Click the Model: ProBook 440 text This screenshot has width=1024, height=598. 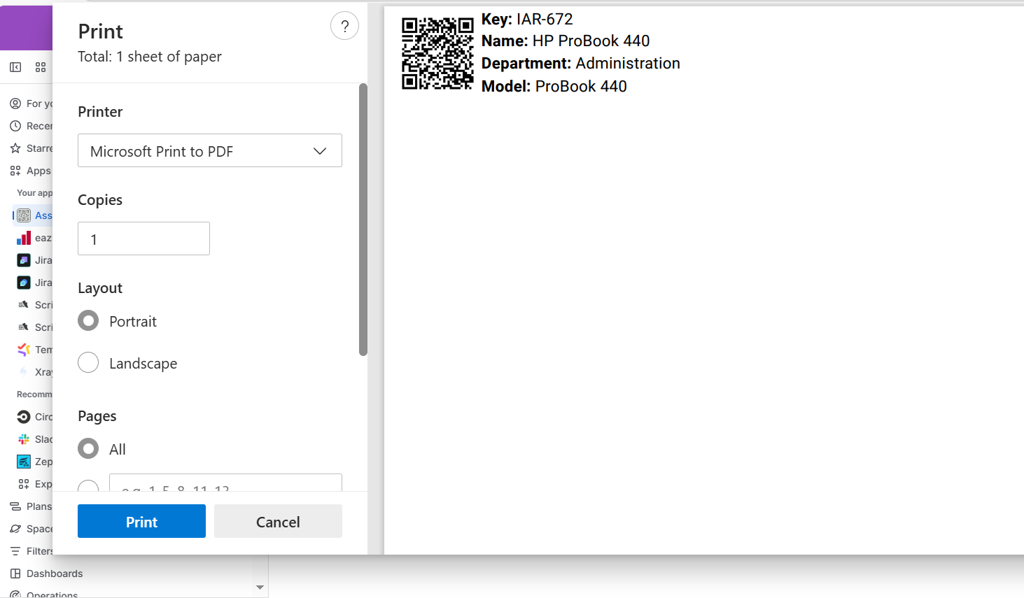click(x=554, y=86)
